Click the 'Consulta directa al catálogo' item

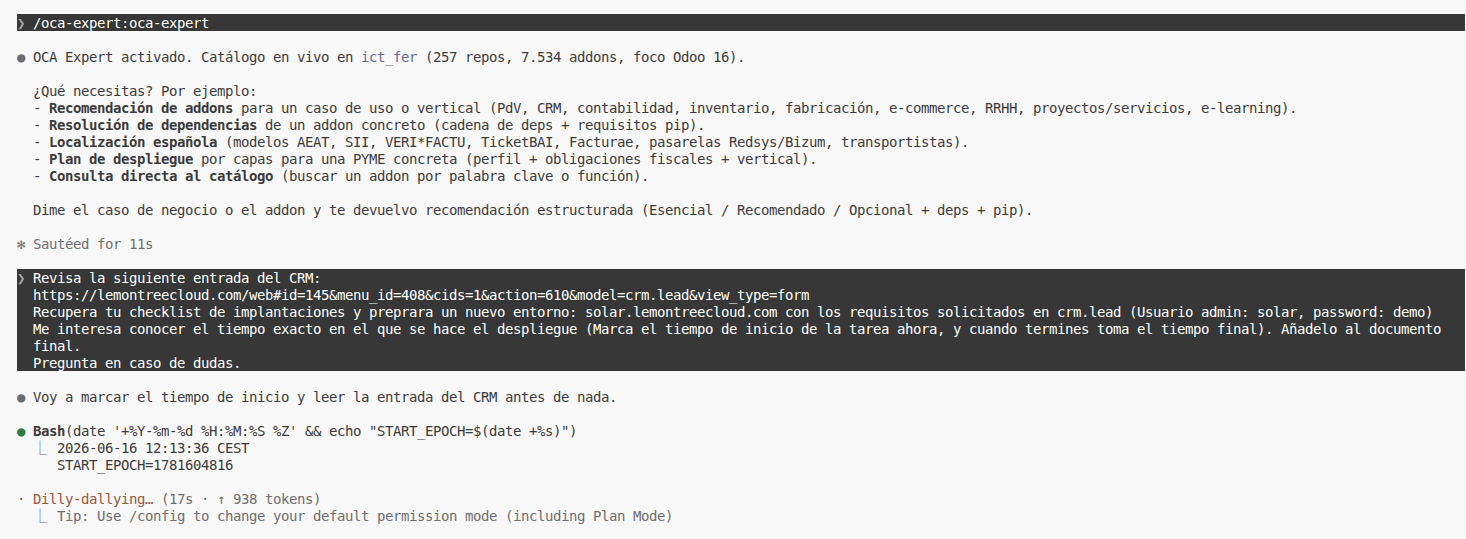coord(161,176)
